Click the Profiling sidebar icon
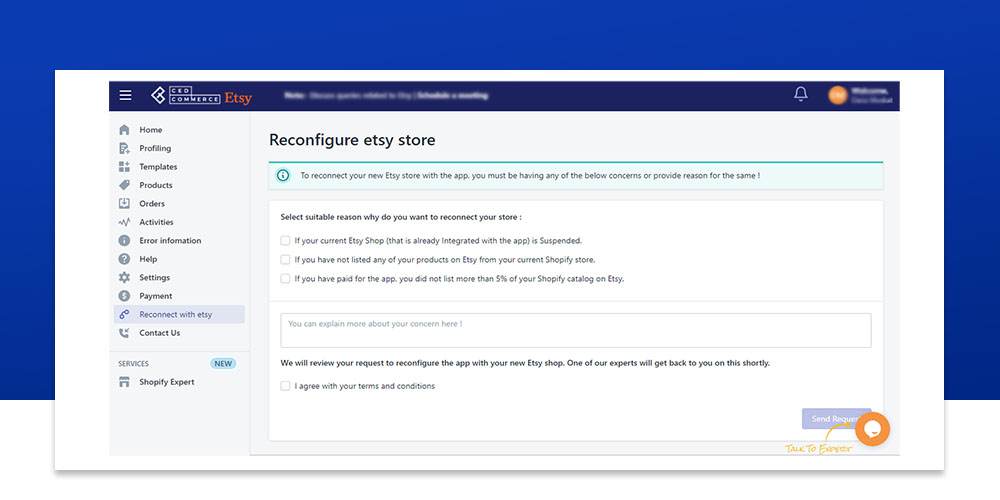 124,148
